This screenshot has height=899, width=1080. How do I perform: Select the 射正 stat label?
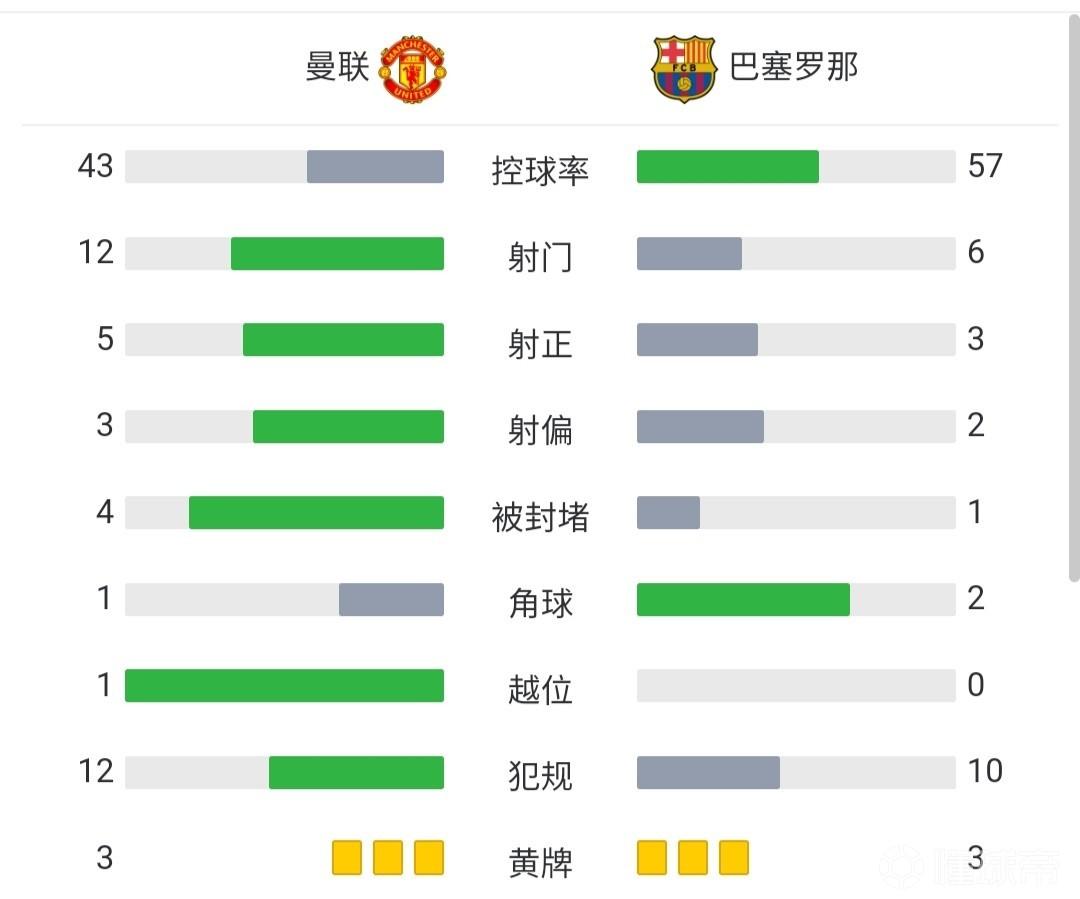(540, 343)
